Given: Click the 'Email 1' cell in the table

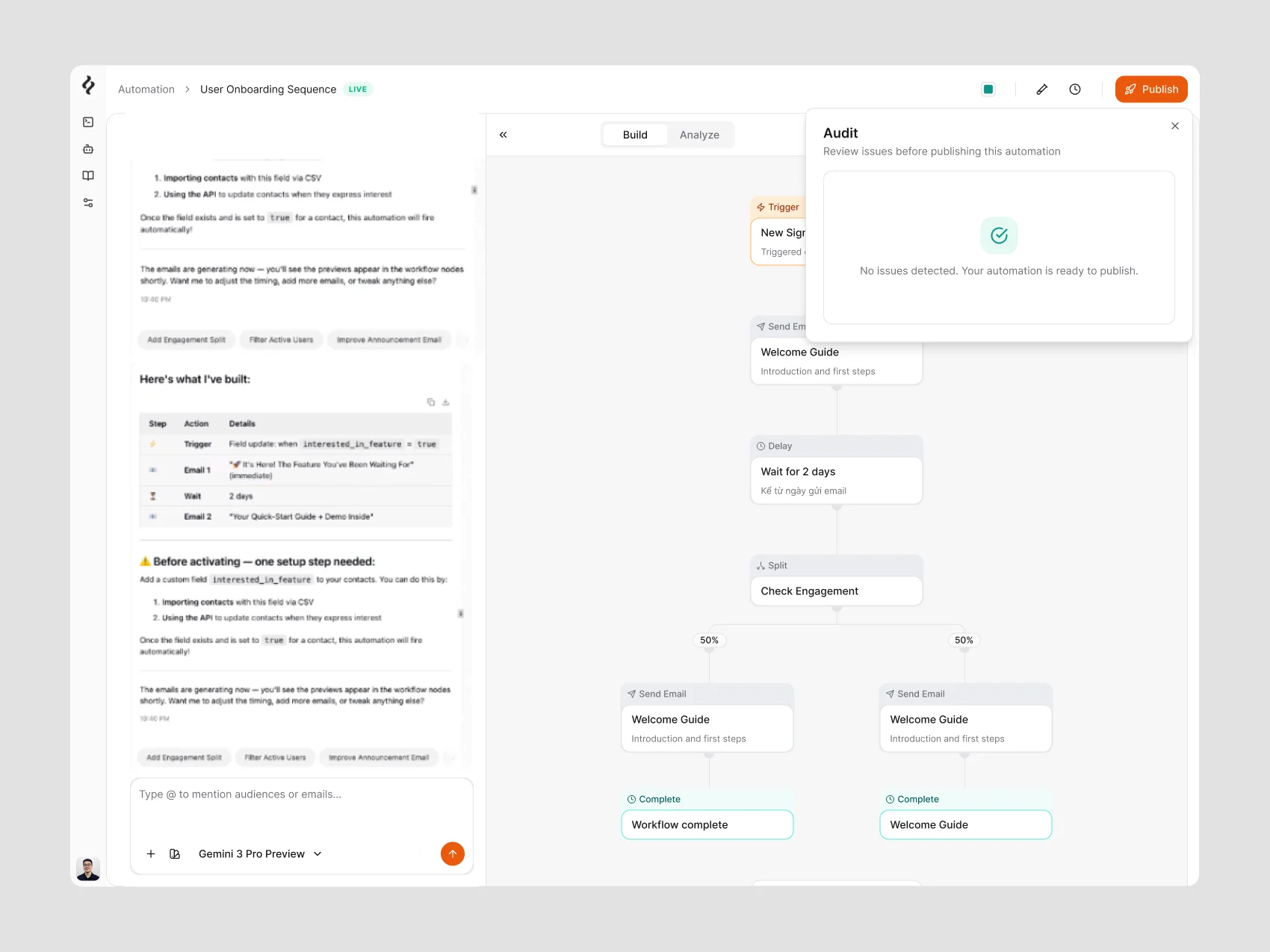Looking at the screenshot, I should pos(197,470).
